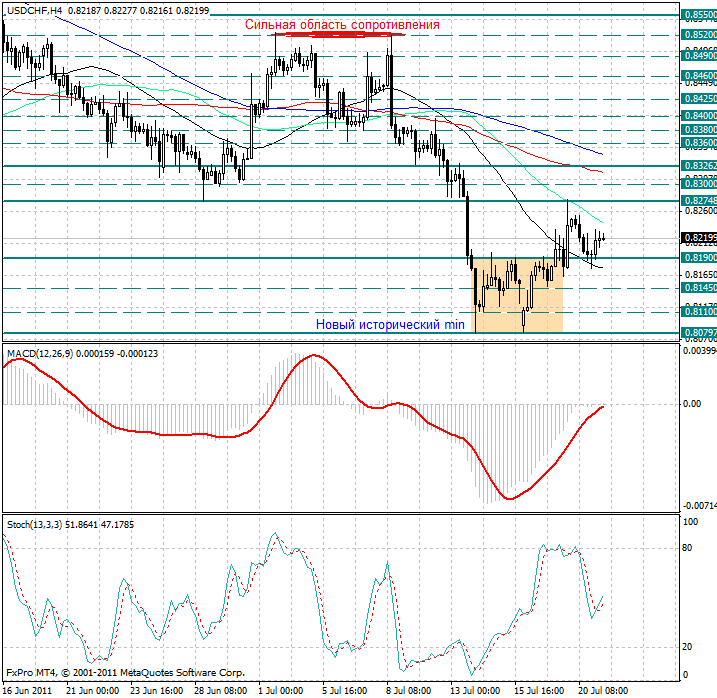Screen dimensions: 717x698
Task: Click the FxPro MT4 MetaQuotes copyright text
Action: point(124,673)
